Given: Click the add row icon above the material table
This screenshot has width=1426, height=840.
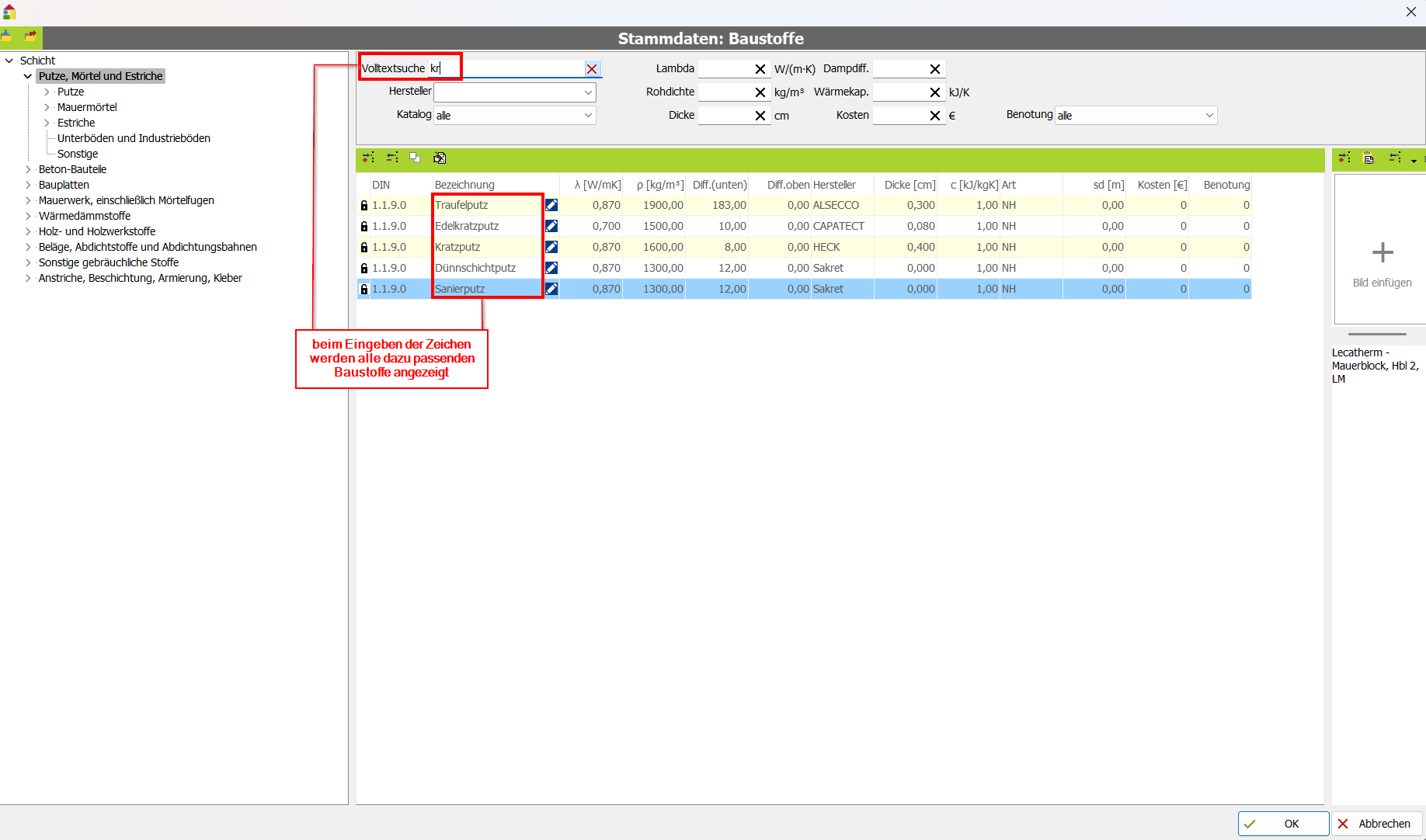Looking at the screenshot, I should (368, 158).
